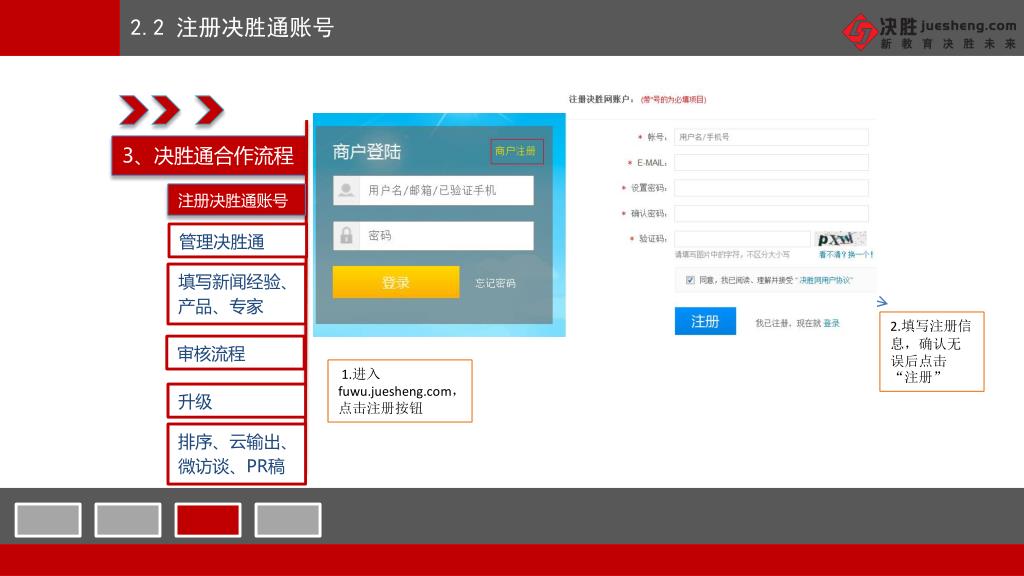This screenshot has width=1024, height=576.
Task: Click the fuwu.juesheng.com instruction text
Action: pyautogui.click(x=398, y=392)
